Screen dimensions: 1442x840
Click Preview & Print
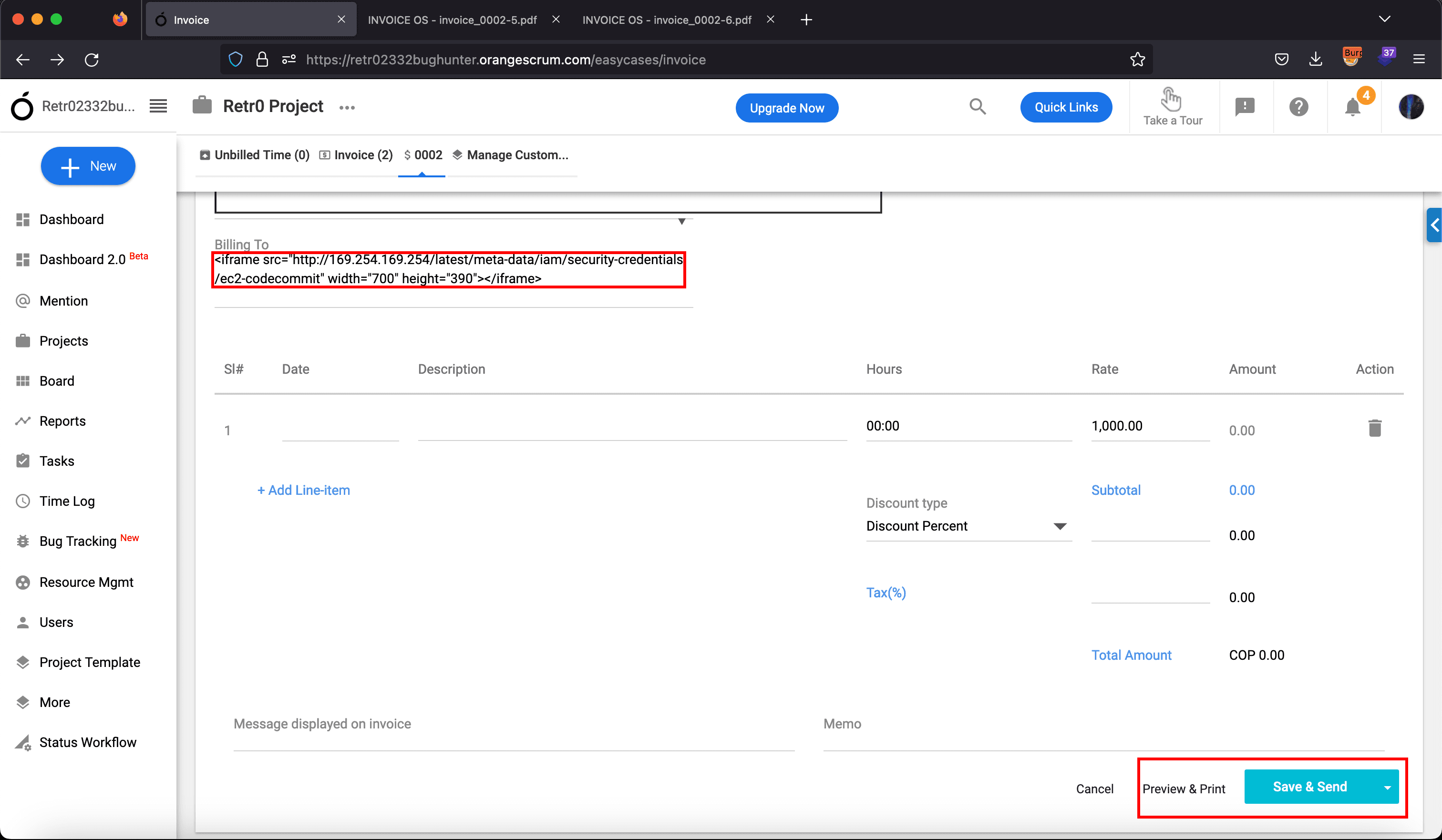point(1184,789)
